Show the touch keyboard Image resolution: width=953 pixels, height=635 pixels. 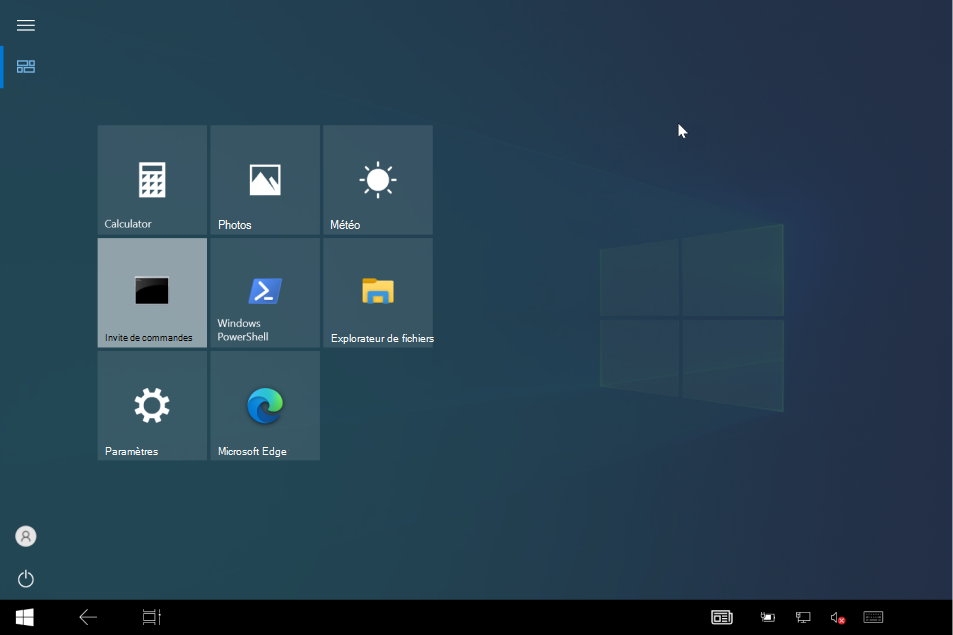[871, 617]
